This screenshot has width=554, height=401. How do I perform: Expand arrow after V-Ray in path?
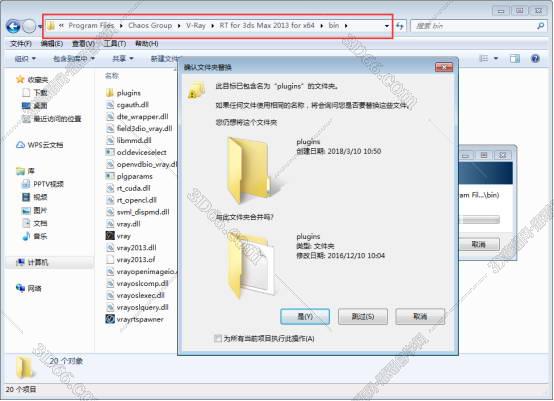click(x=212, y=26)
